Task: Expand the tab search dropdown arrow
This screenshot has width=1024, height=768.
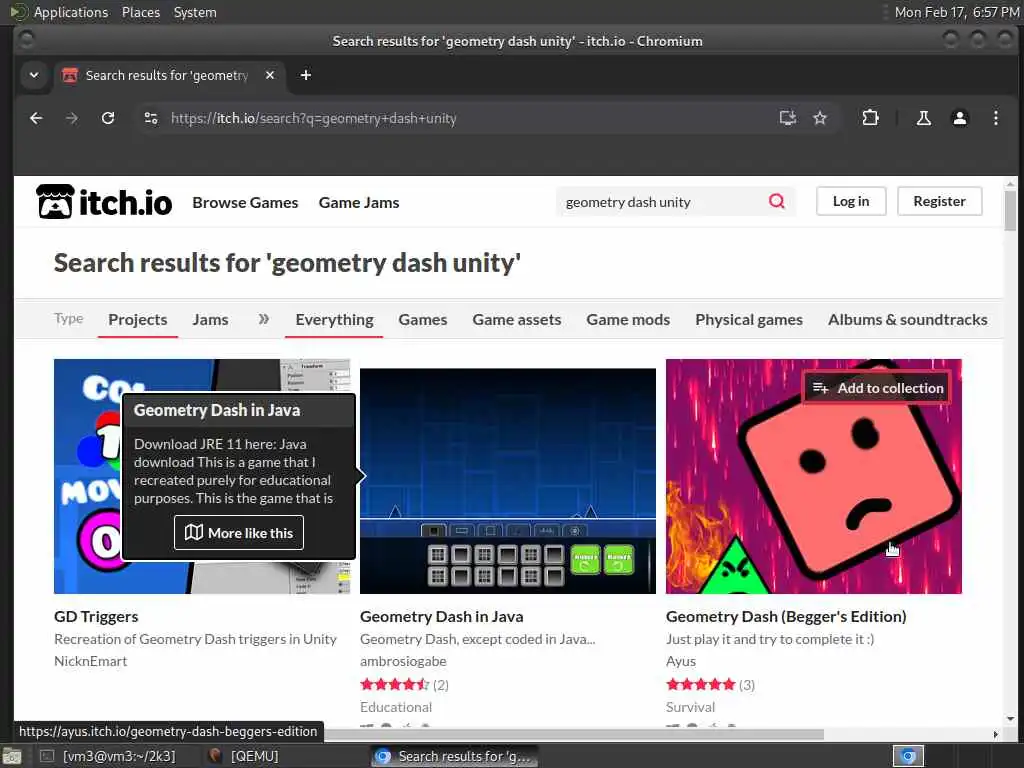Action: tap(34, 75)
